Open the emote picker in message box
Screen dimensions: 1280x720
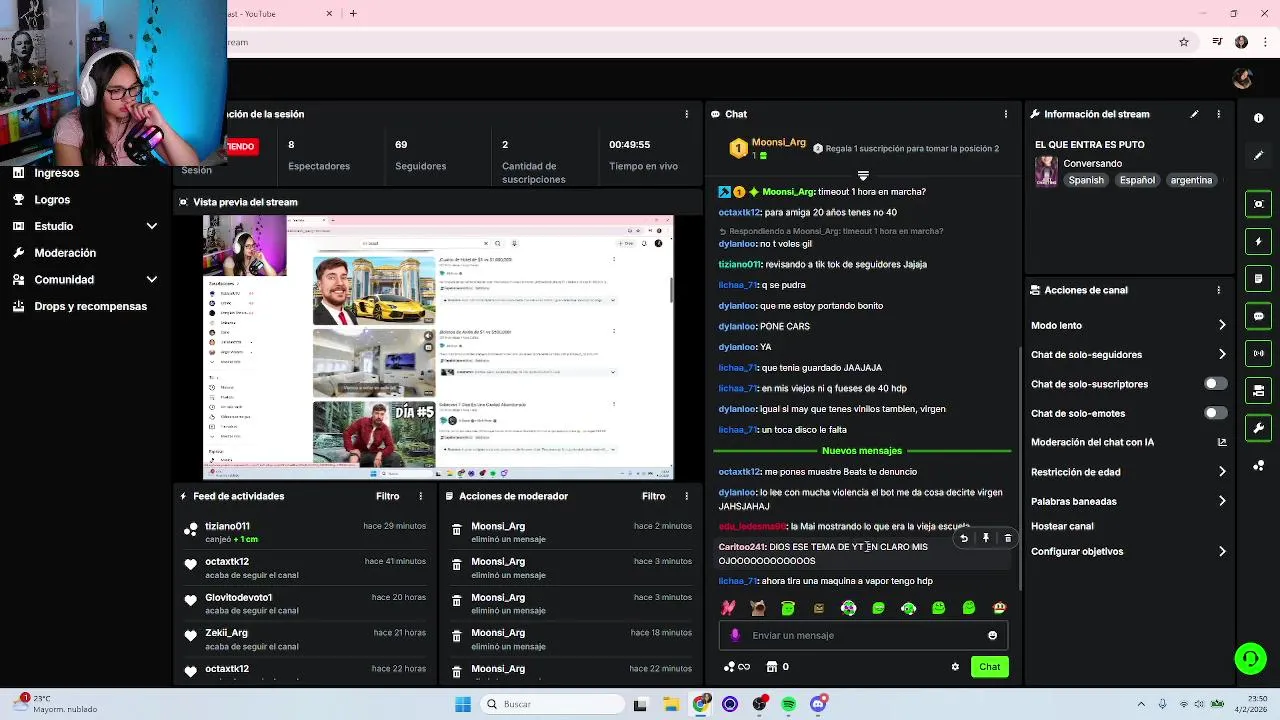pos(992,635)
